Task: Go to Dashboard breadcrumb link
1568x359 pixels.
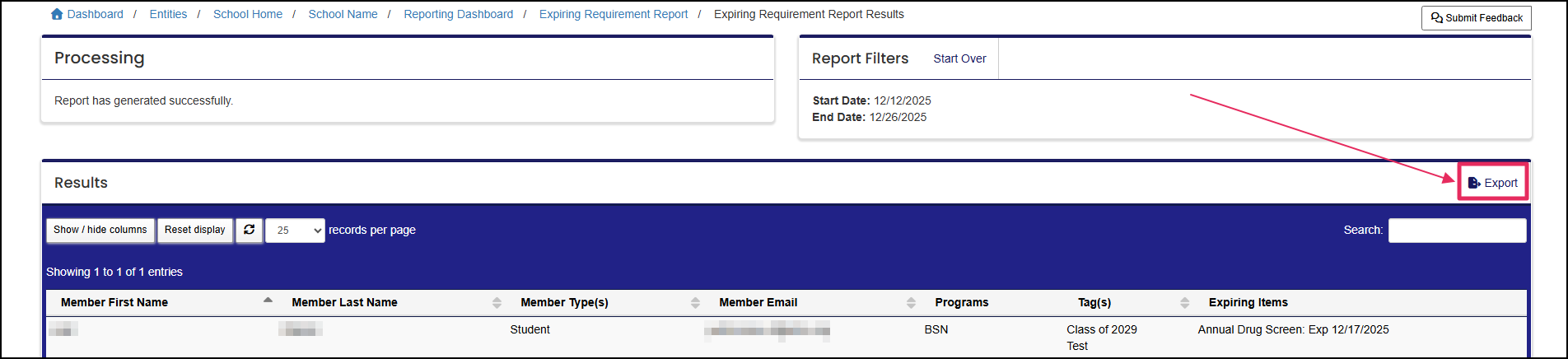Action: click(x=96, y=14)
